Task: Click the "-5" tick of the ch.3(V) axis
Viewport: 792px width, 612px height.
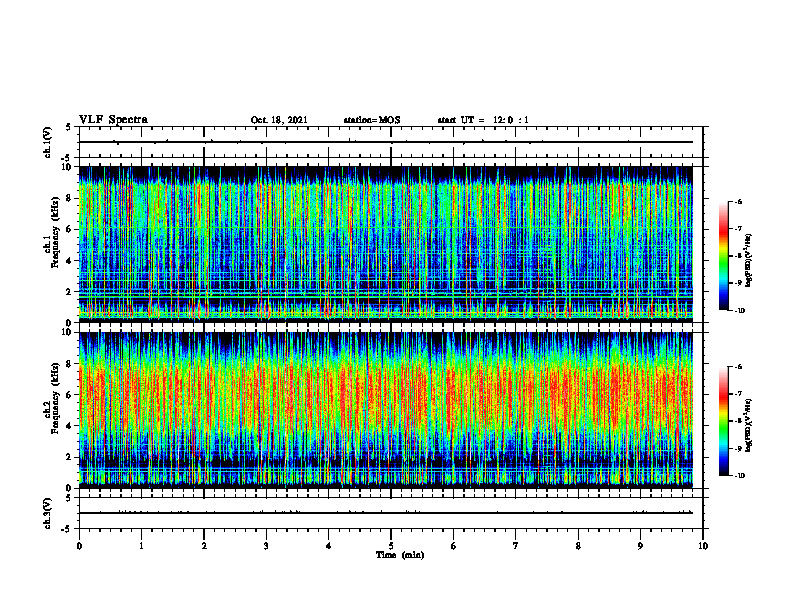Action: (67, 529)
